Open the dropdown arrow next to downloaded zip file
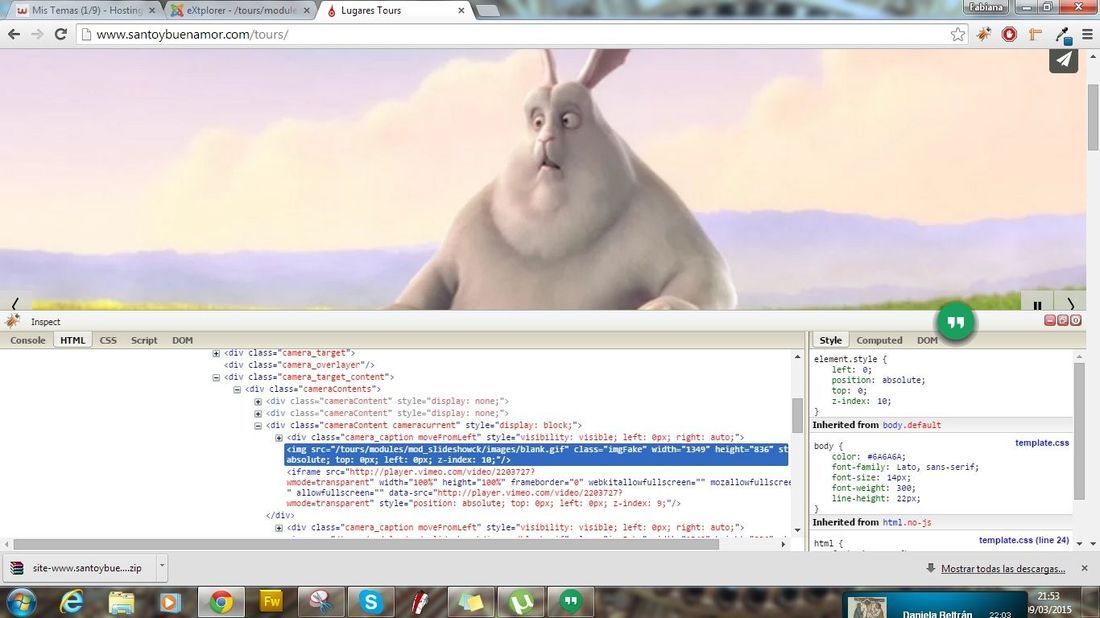1100x618 pixels. (x=161, y=567)
